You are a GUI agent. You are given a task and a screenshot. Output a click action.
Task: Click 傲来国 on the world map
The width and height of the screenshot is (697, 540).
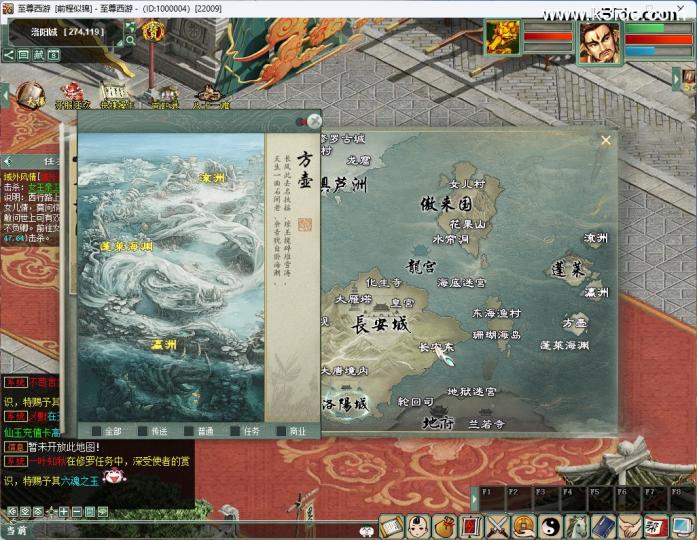coord(446,204)
